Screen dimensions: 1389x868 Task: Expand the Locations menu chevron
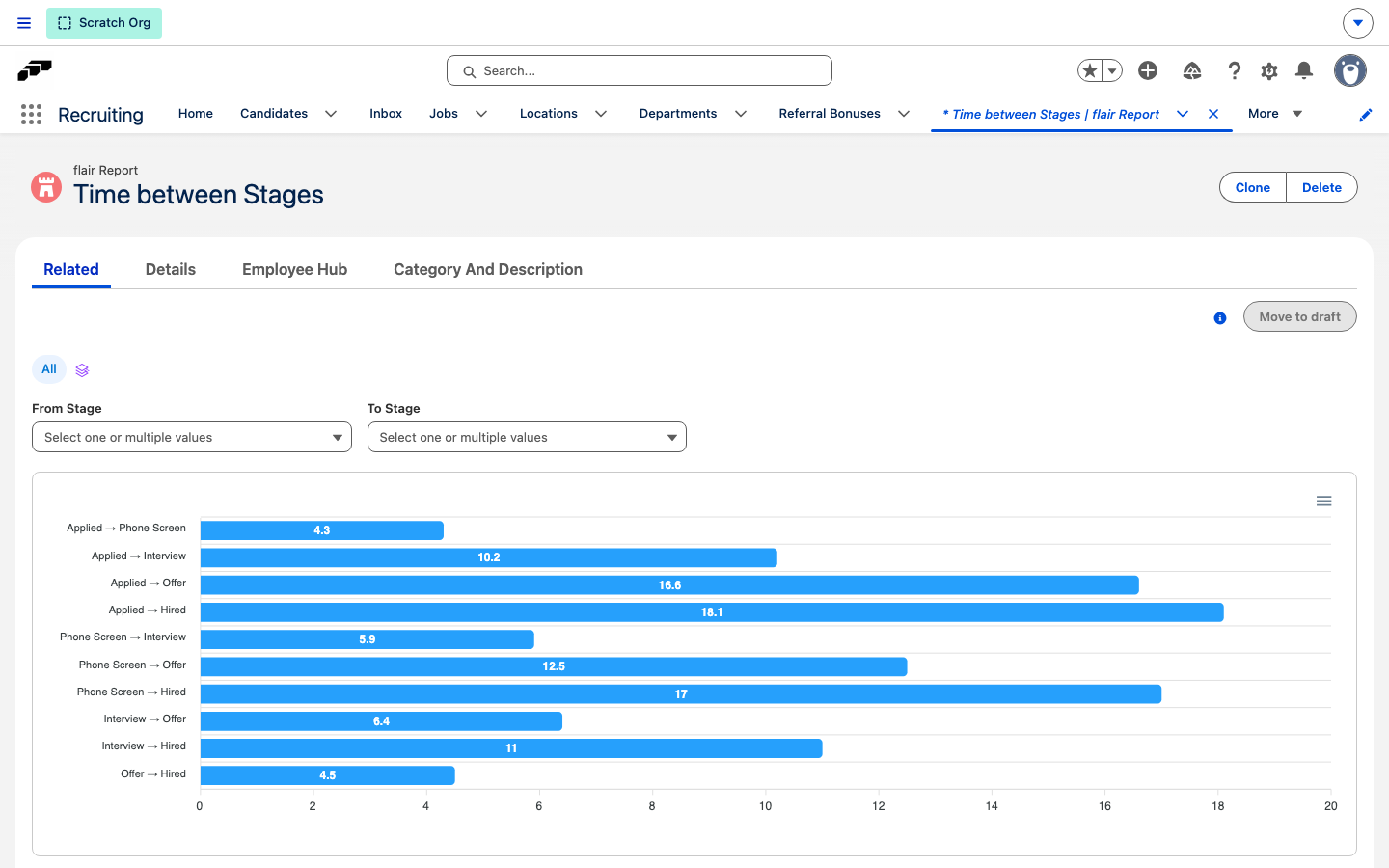coord(601,114)
